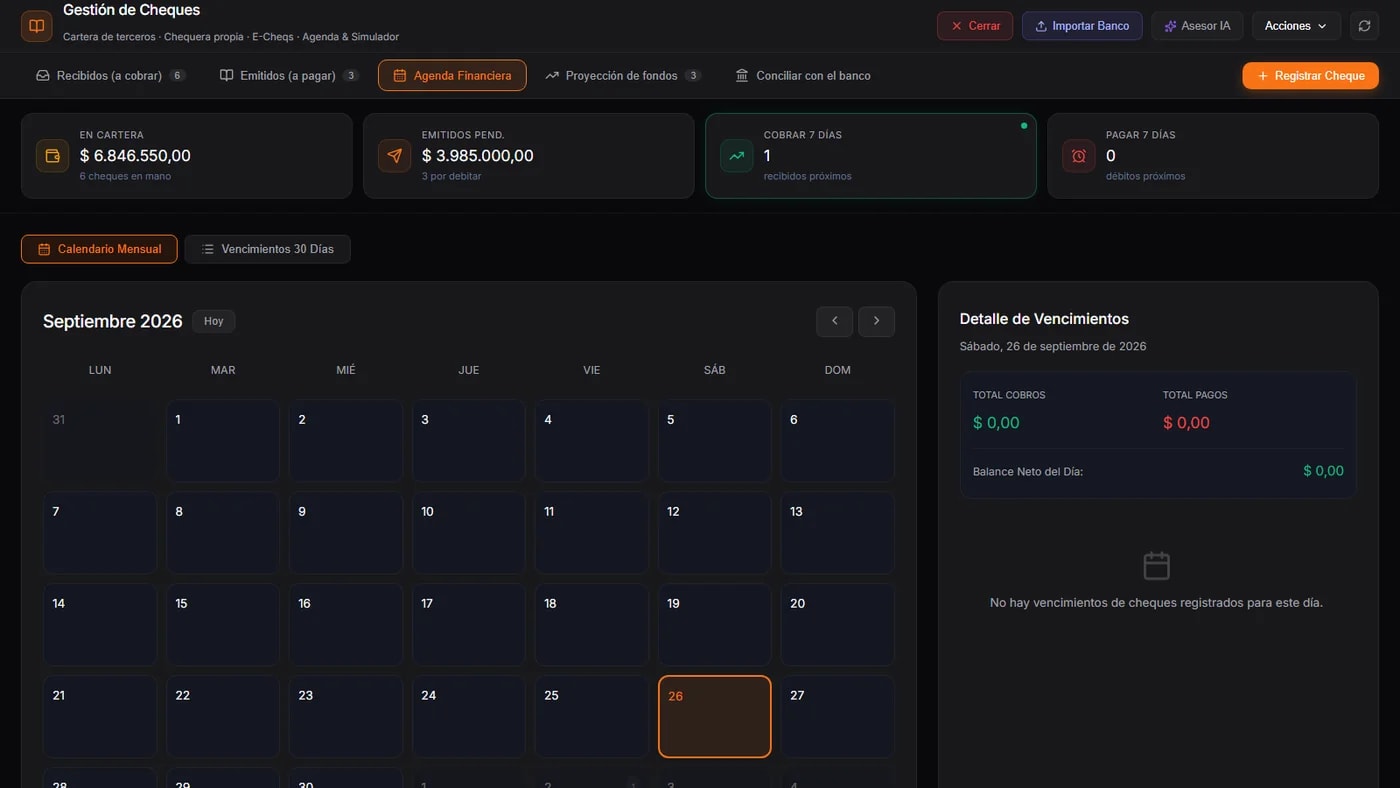Click the alarm clock icon in Pagar 7 Días card
1400x788 pixels.
(x=1078, y=156)
